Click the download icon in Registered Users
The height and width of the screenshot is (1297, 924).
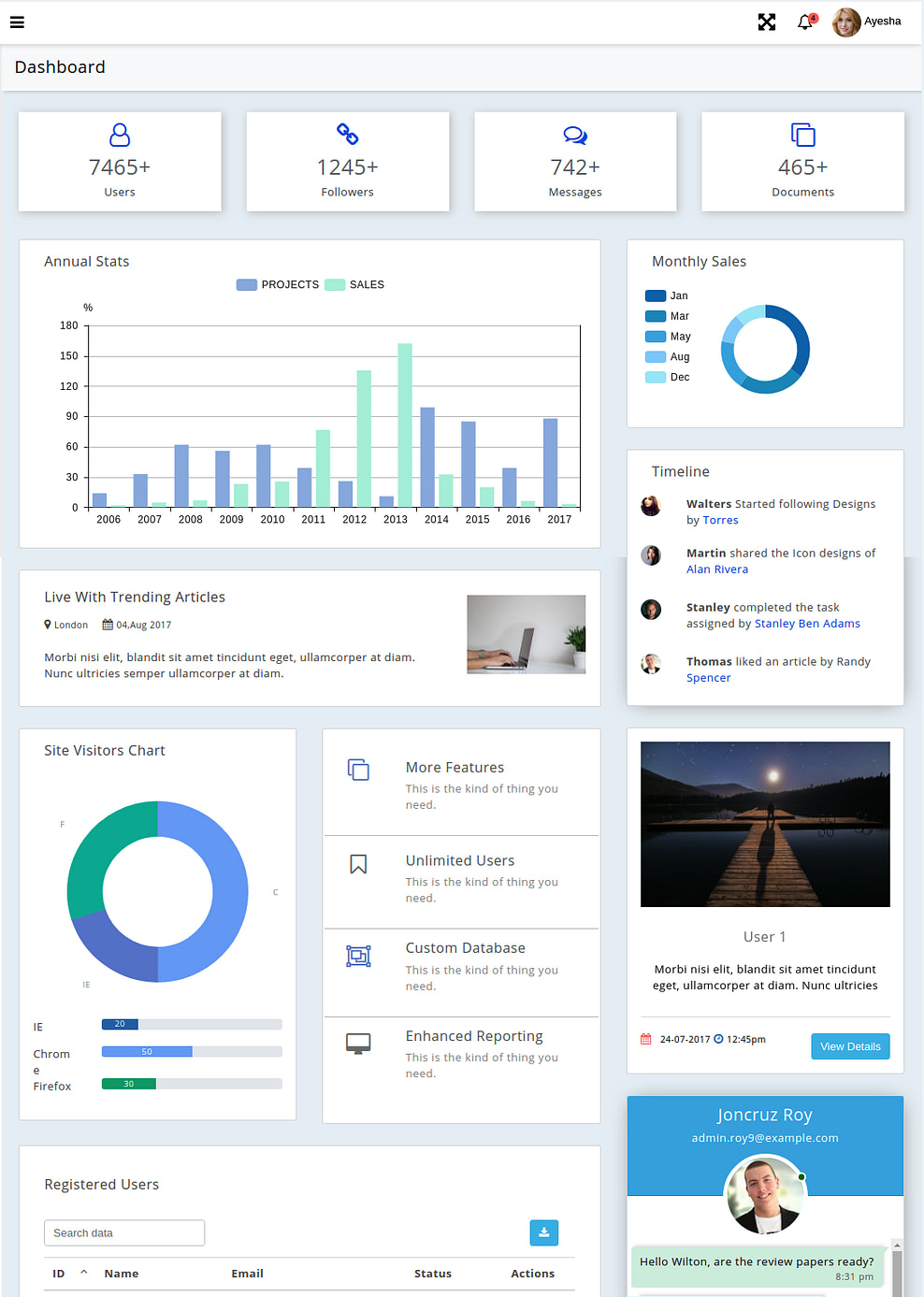(543, 1232)
